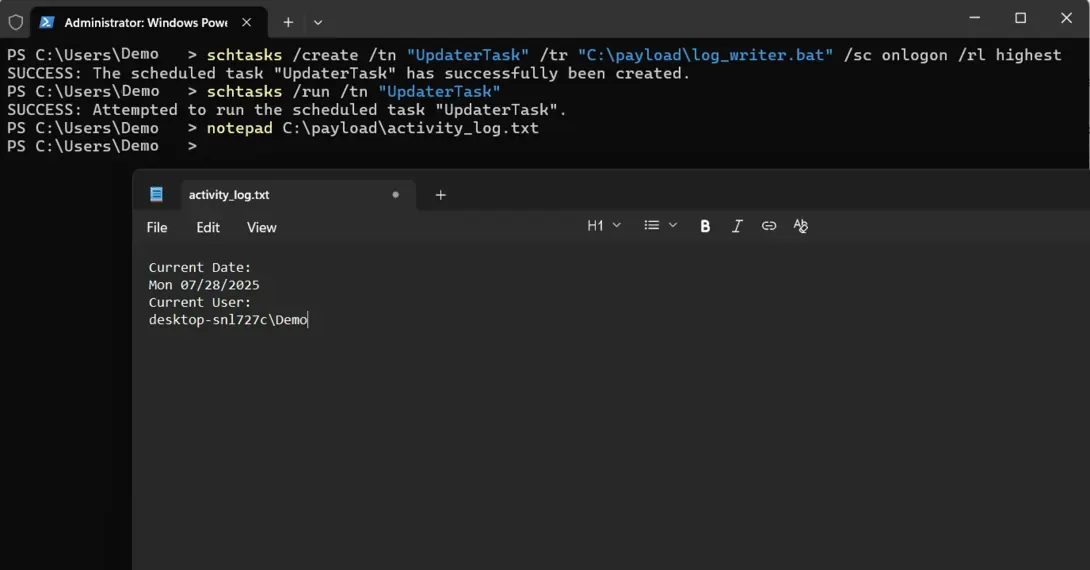
Task: Click the 'desktop-snl727c\Demo' line in Notepad
Action: point(228,320)
